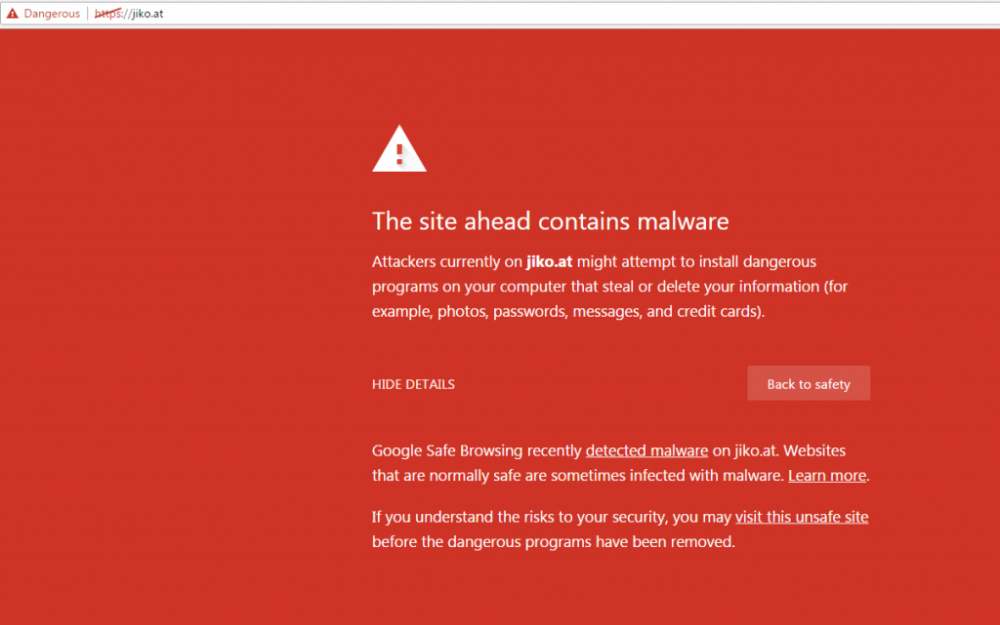Click the non-bold jiko.at in details paragraph

point(759,451)
